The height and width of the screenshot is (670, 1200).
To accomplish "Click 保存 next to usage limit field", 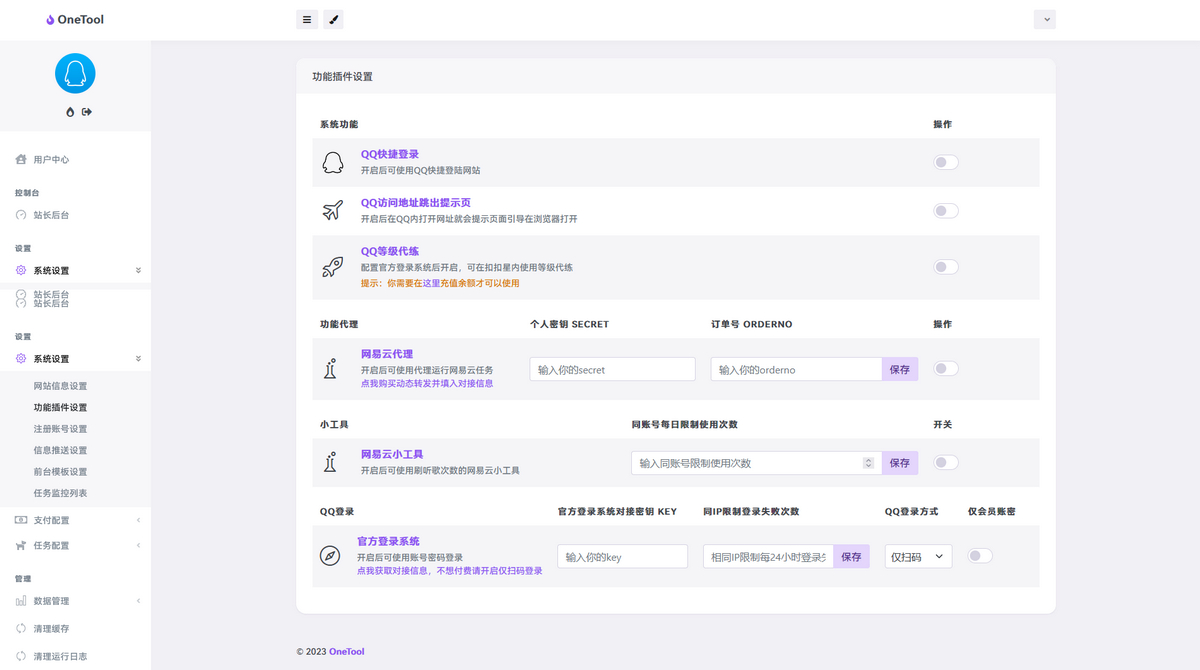I will [900, 463].
